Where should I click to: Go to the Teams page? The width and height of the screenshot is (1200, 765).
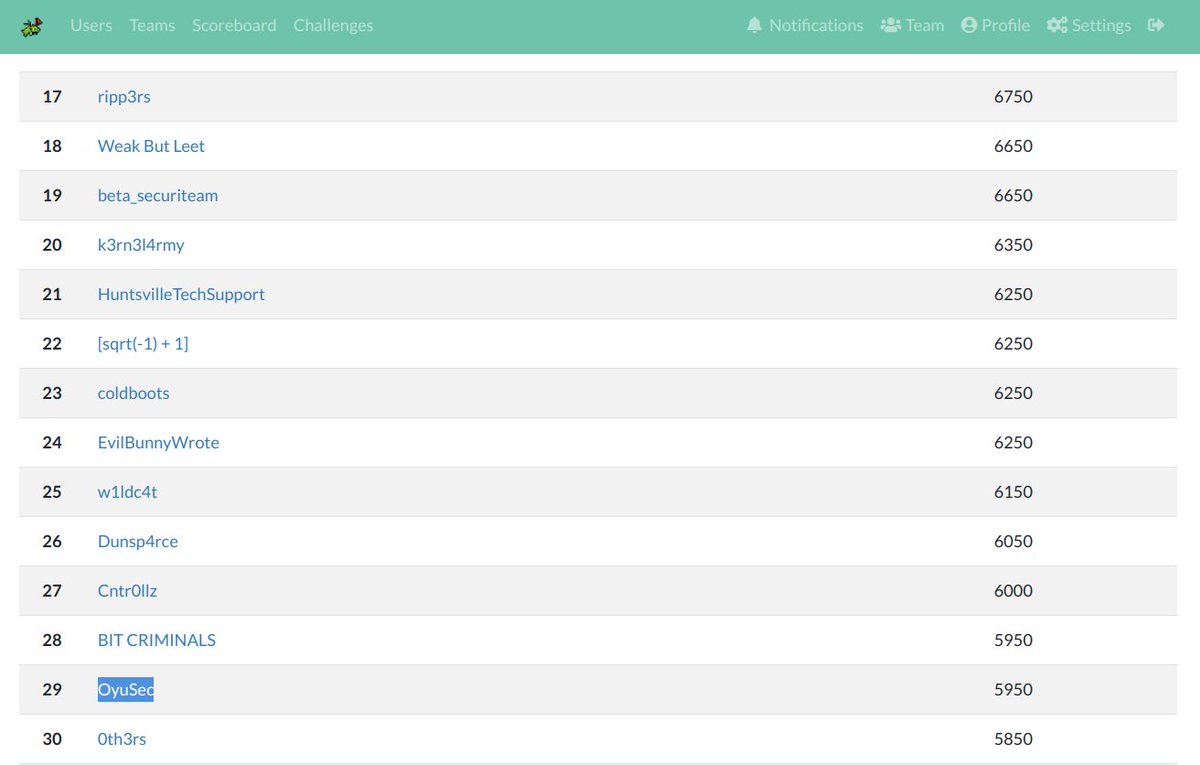152,25
